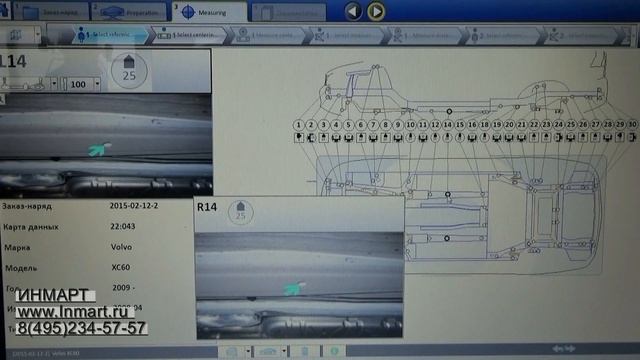This screenshot has height=360, width=640.
Task: Go forward with the yellow-ringed right arrow
Action: coord(376,11)
